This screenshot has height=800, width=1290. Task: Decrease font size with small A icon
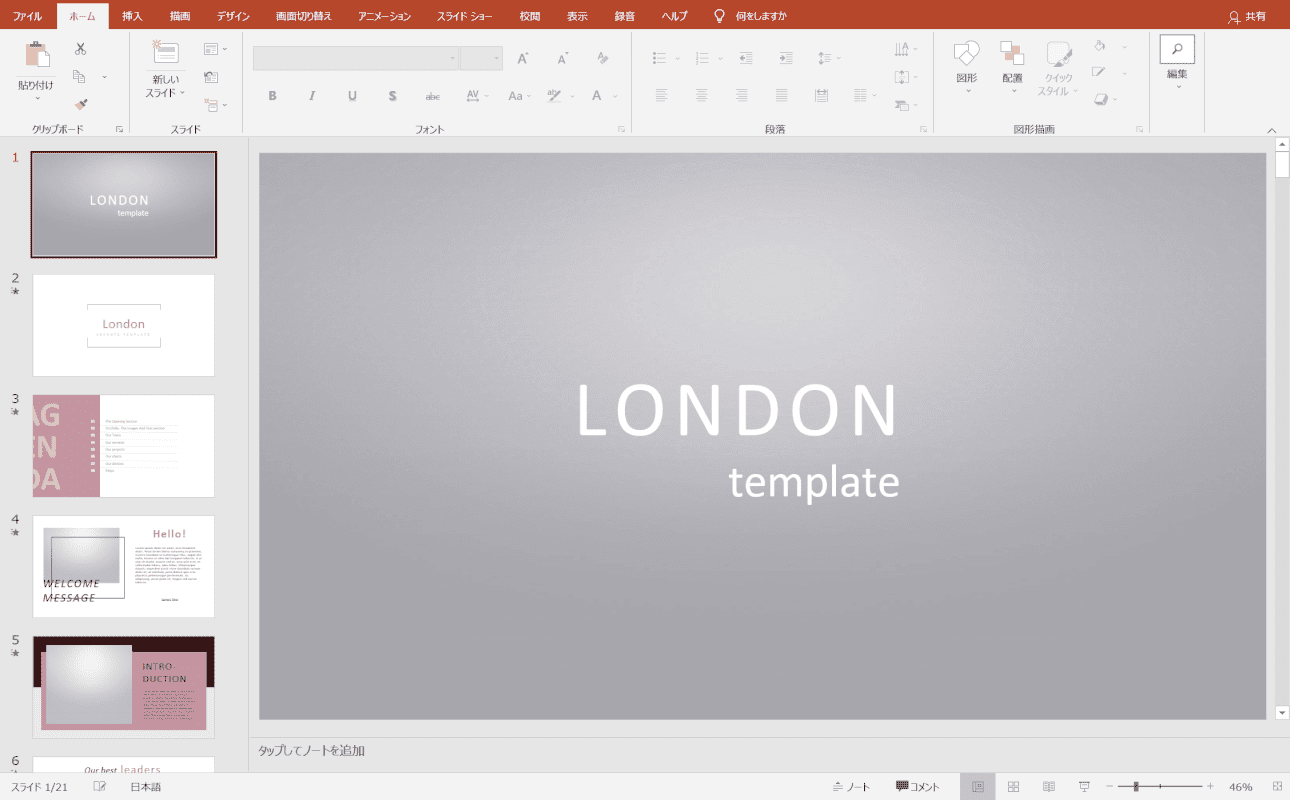[562, 58]
